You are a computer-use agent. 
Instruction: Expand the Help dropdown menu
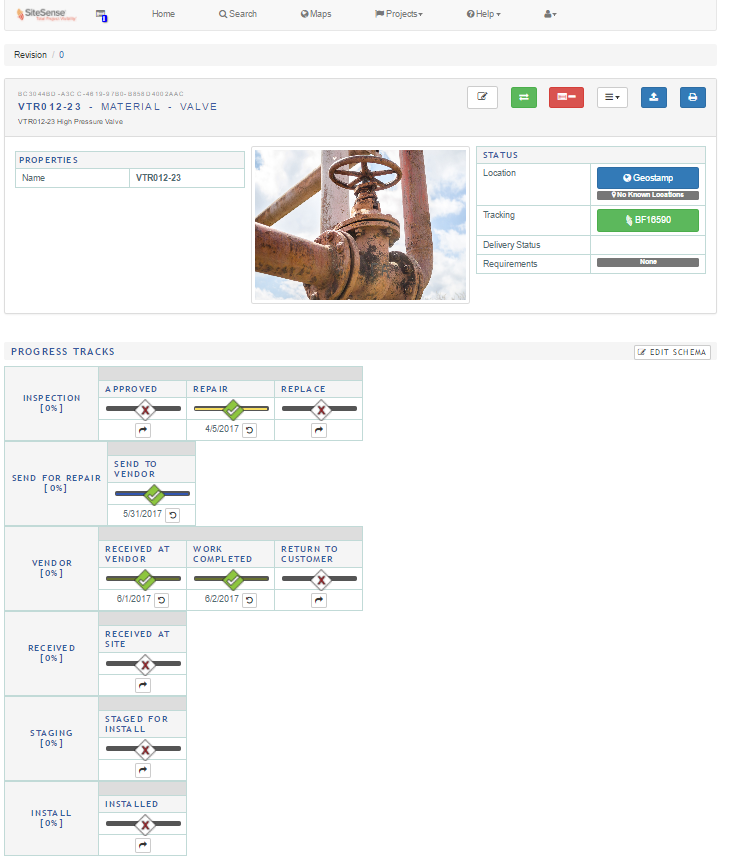coord(483,14)
